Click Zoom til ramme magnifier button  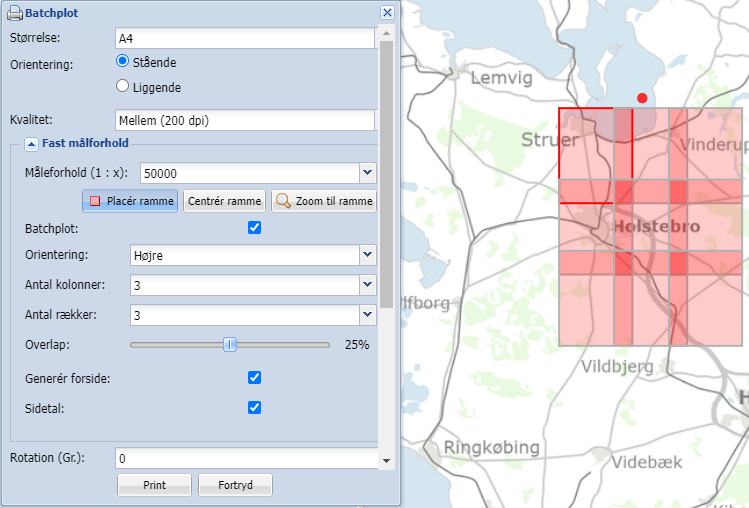coord(324,201)
